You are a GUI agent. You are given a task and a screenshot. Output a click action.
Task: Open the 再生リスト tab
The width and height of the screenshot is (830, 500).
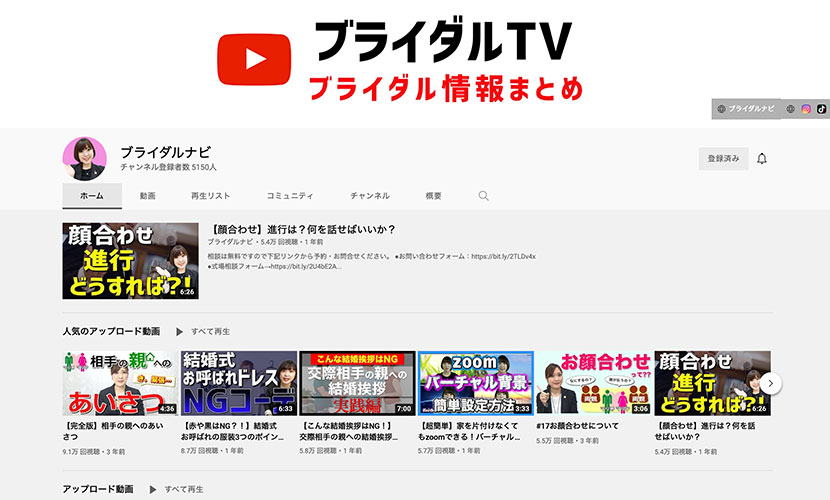pos(210,196)
